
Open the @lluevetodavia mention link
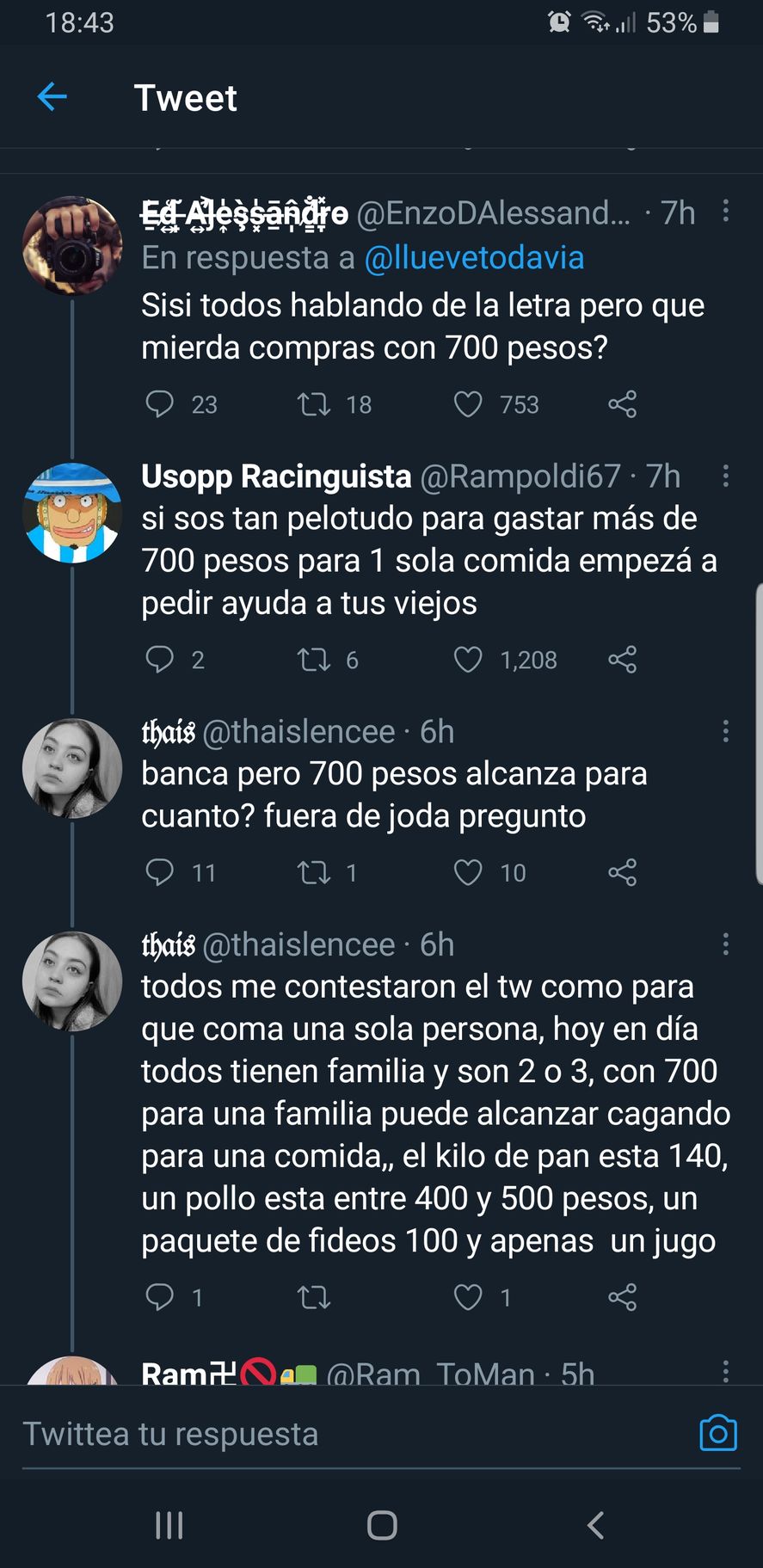click(x=474, y=258)
